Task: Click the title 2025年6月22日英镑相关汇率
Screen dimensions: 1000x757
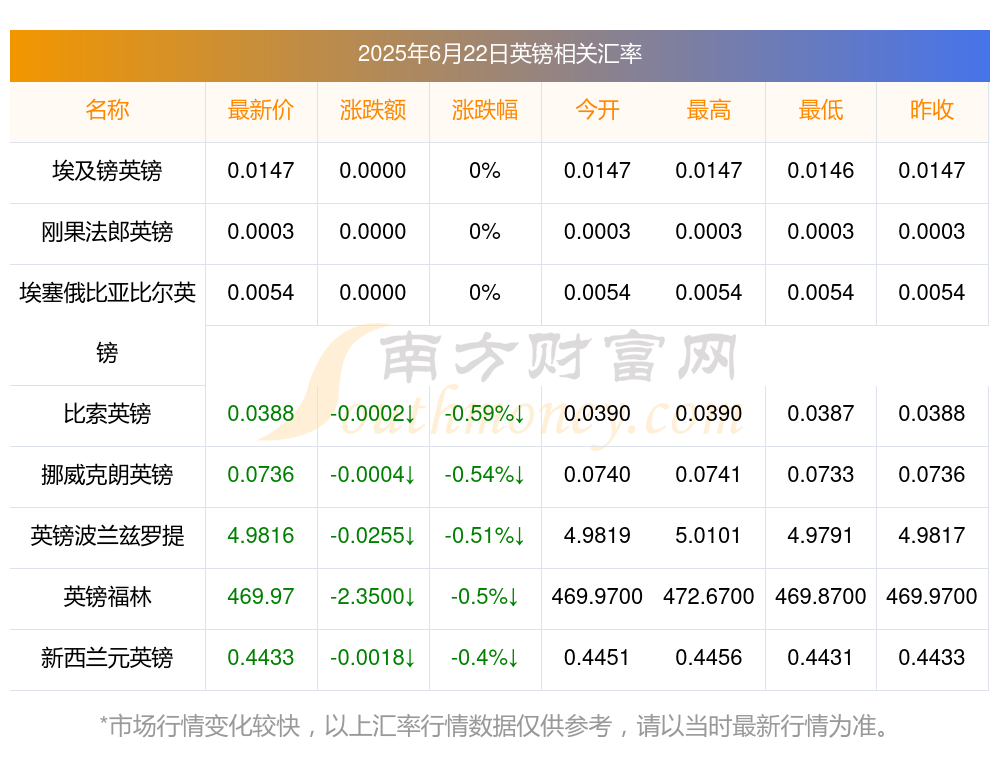Action: point(499,54)
